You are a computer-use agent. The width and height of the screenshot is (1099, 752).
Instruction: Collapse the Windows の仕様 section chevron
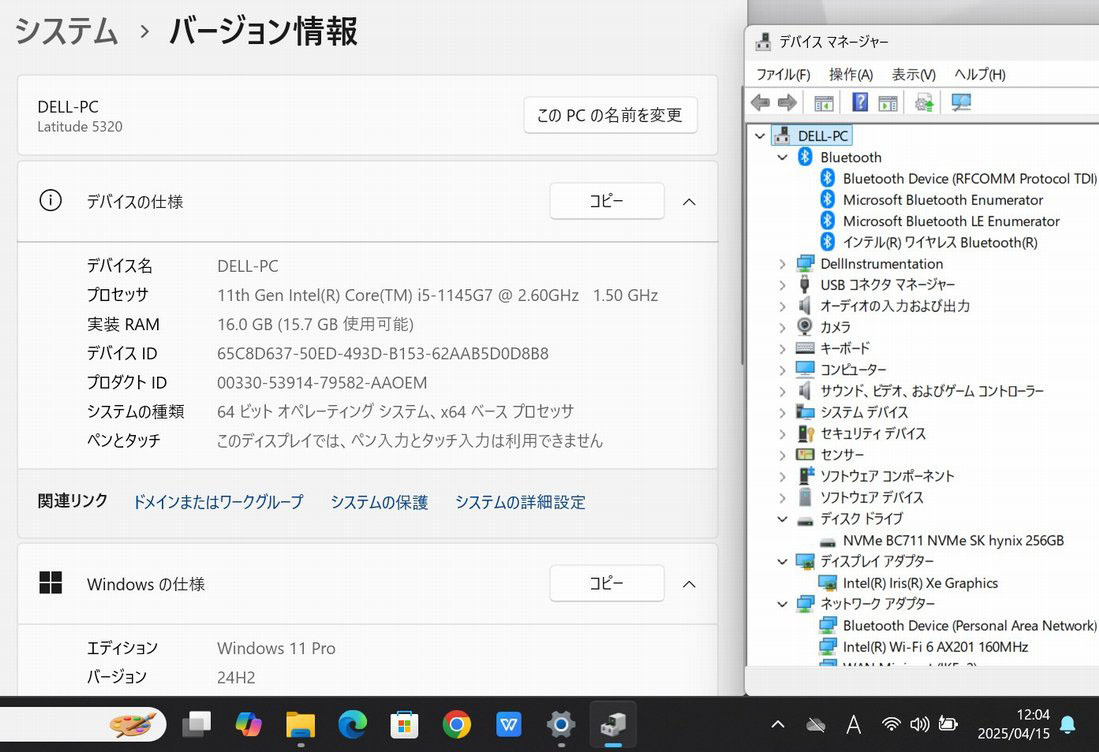688,584
